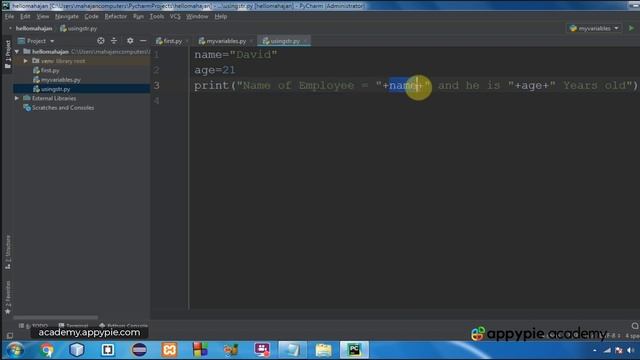Viewport: 640px width, 360px height.
Task: Open the Navigate menu
Action: coord(67,16)
